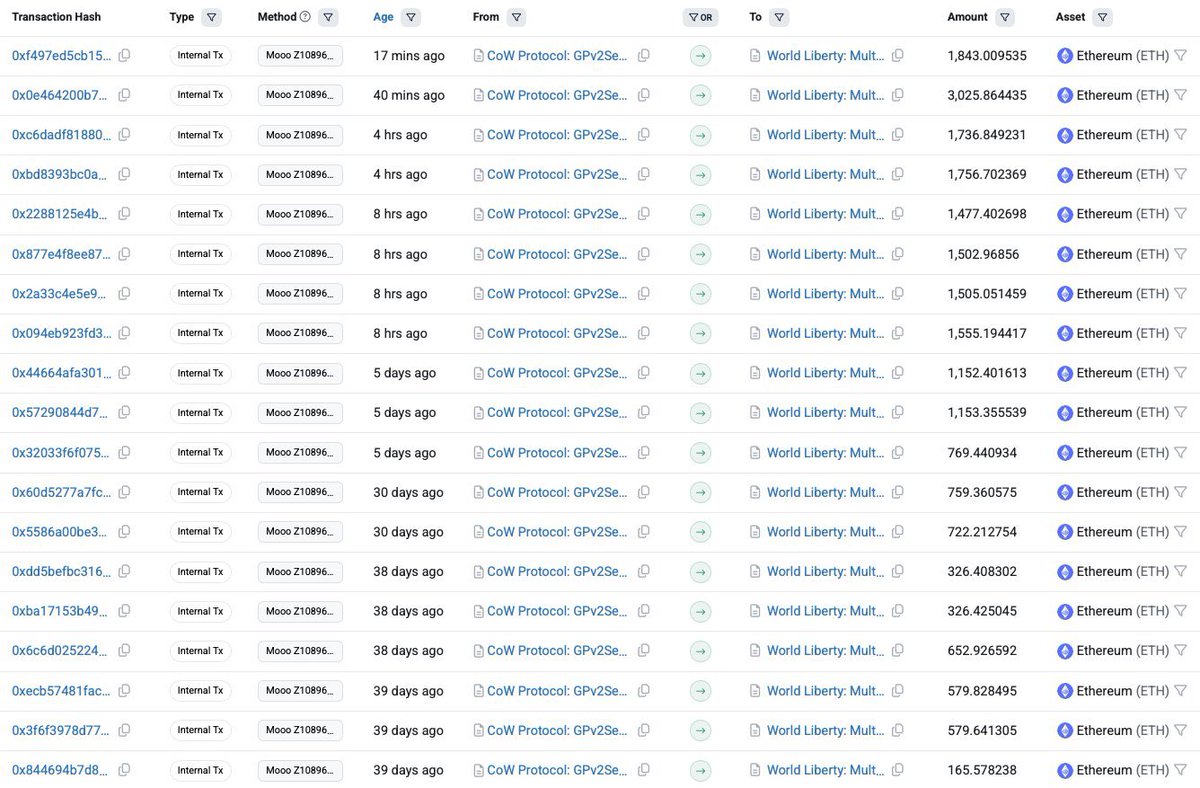
Task: Copy To address in the 1,843.009535 row
Action: (x=897, y=56)
